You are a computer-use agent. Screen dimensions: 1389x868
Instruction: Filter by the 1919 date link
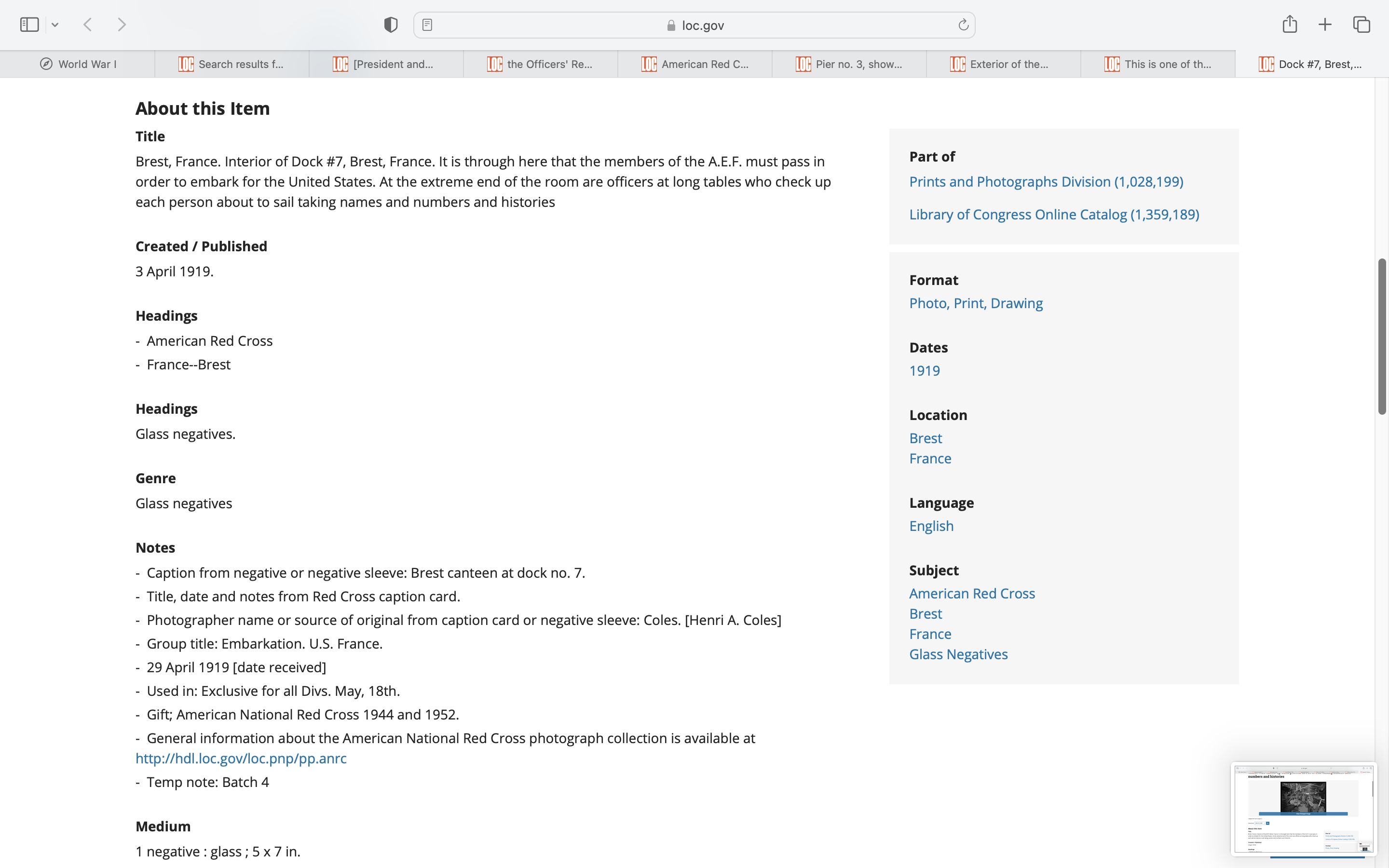(924, 370)
